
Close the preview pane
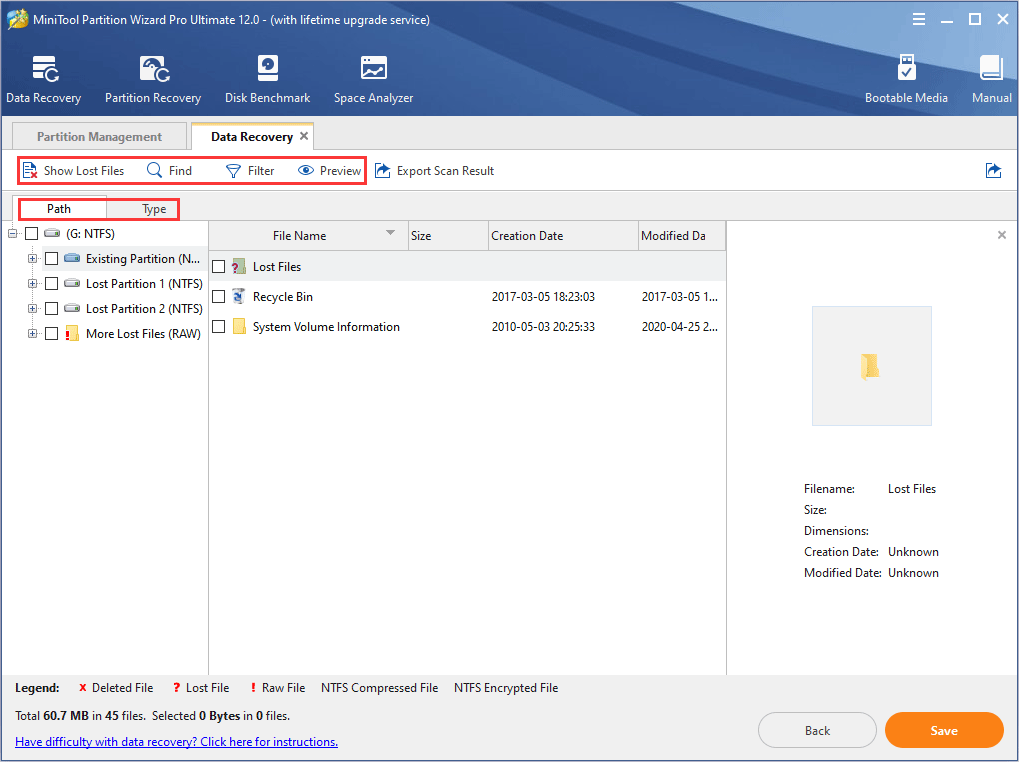1001,235
